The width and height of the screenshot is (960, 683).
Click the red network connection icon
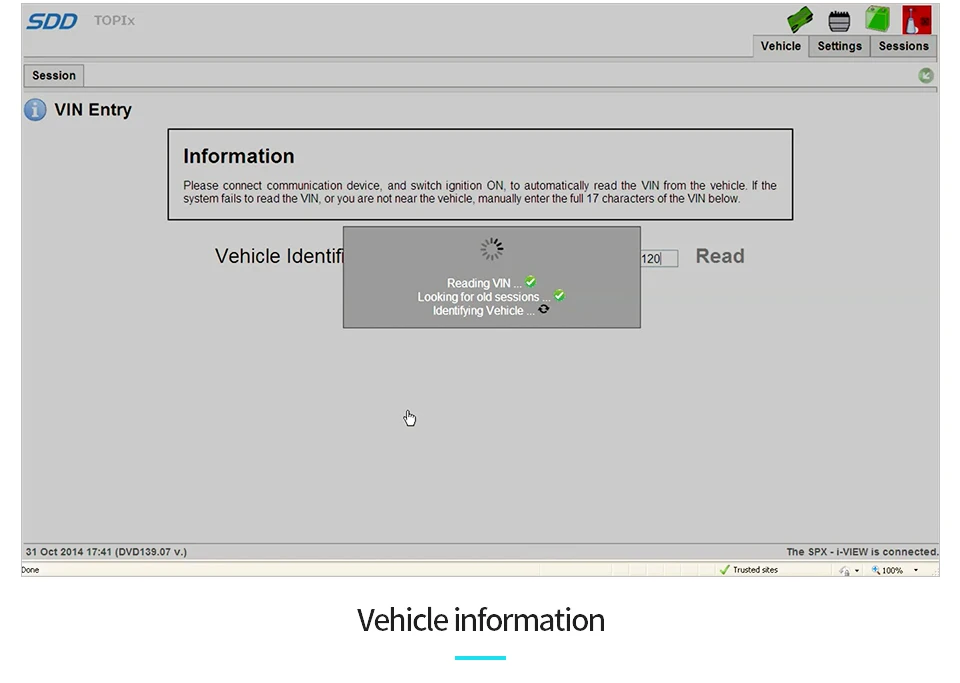point(917,20)
